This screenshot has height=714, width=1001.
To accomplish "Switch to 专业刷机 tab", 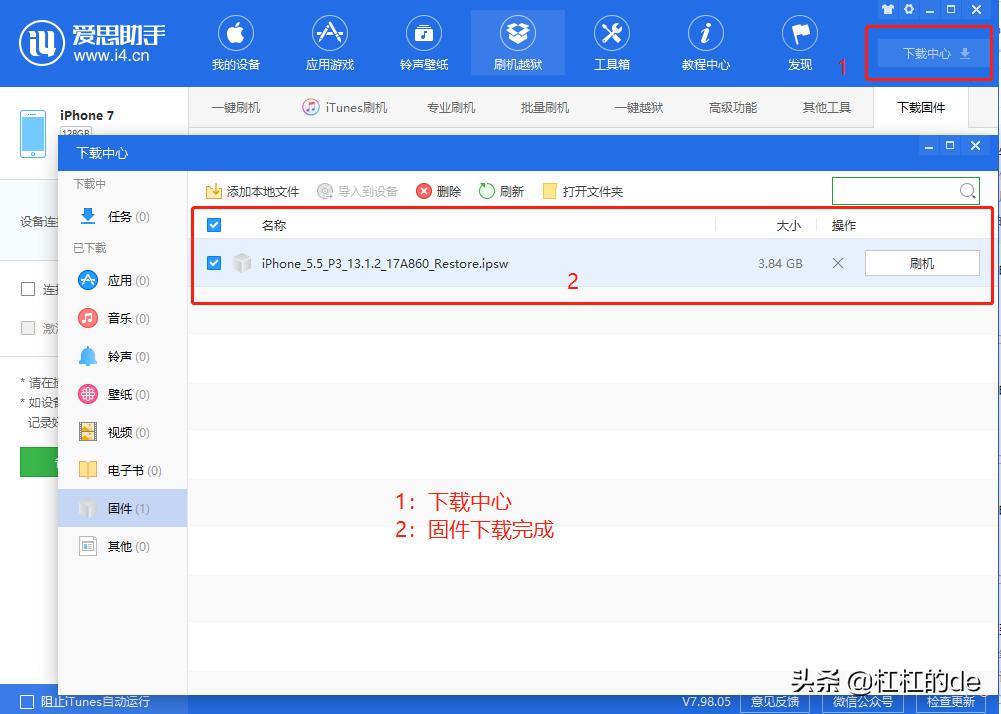I will pos(451,107).
